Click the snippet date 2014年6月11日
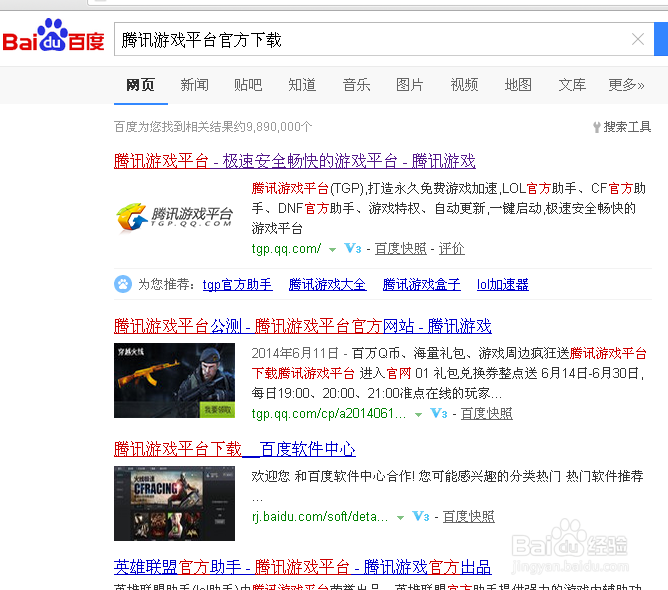 click(295, 353)
